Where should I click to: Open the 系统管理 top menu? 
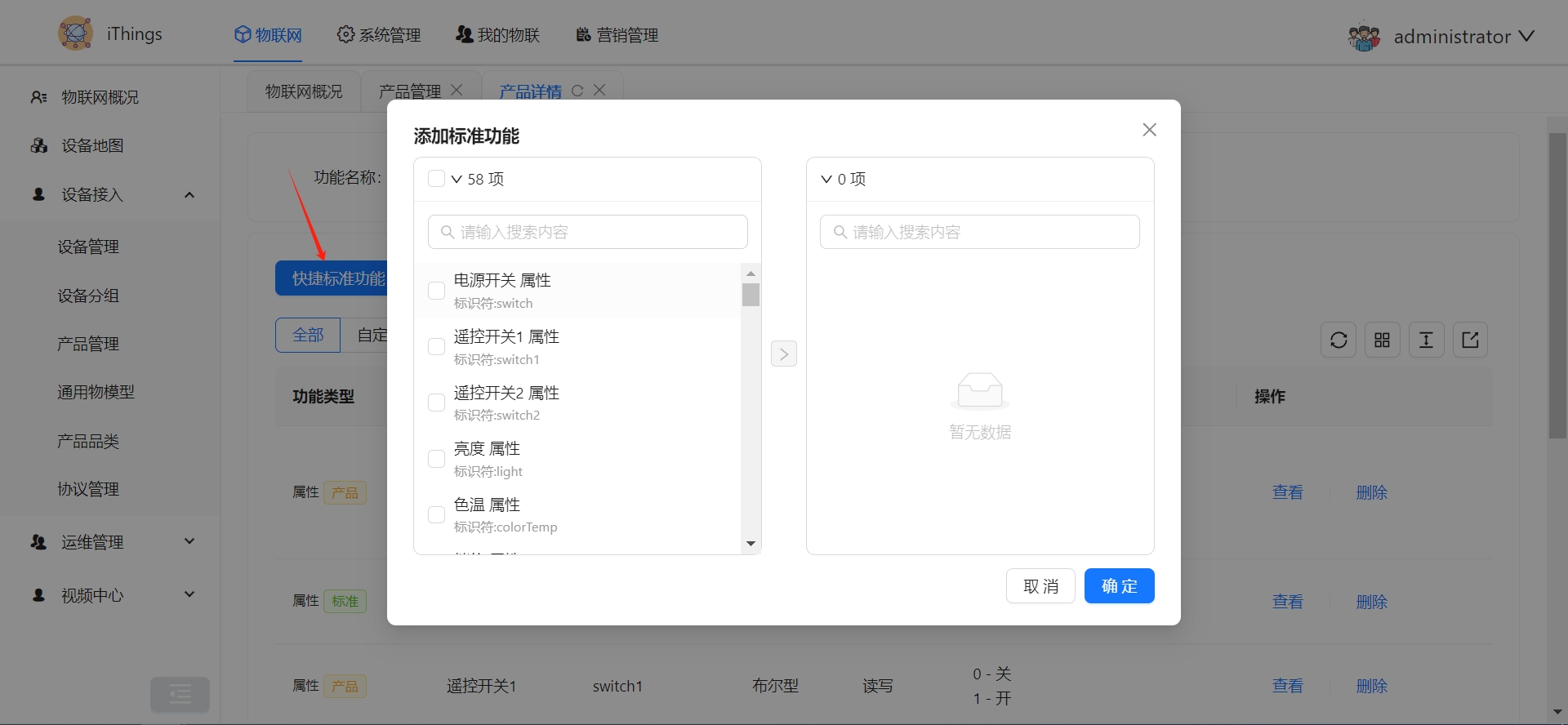pos(379,35)
